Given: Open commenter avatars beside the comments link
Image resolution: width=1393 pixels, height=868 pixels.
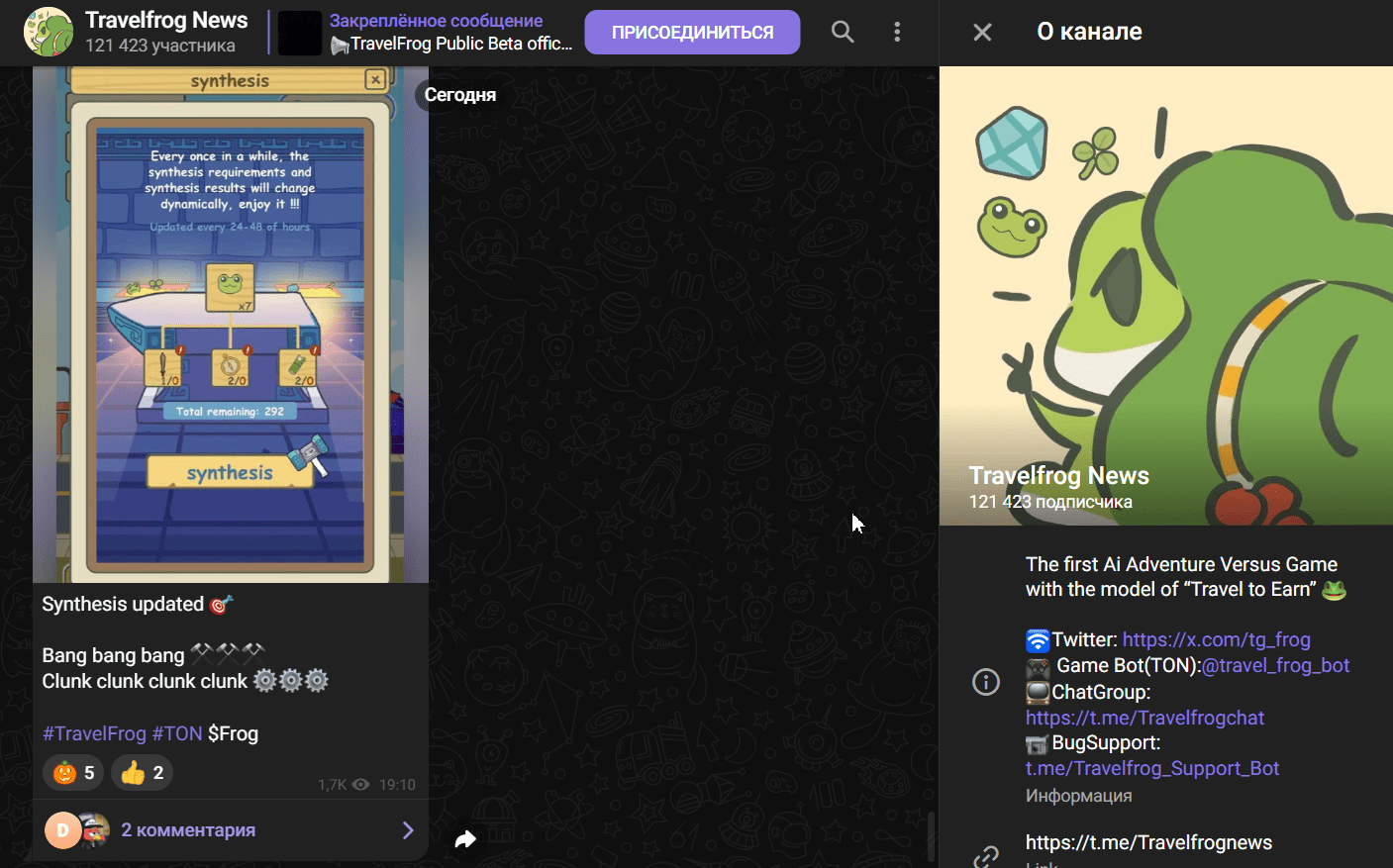Looking at the screenshot, I should pos(77,830).
